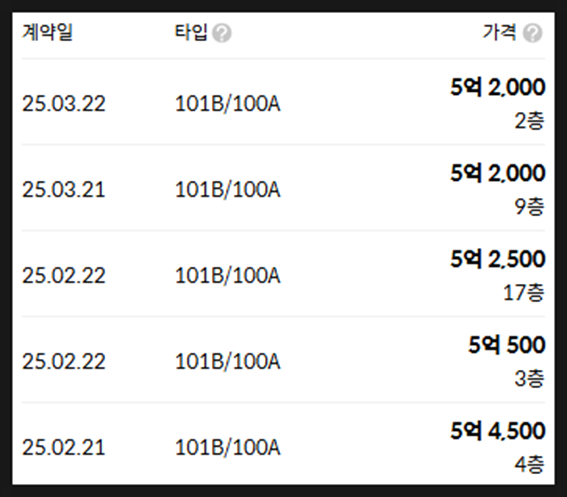This screenshot has width=567, height=497.
Task: Click the 5억 500 price entry
Action: tap(507, 345)
